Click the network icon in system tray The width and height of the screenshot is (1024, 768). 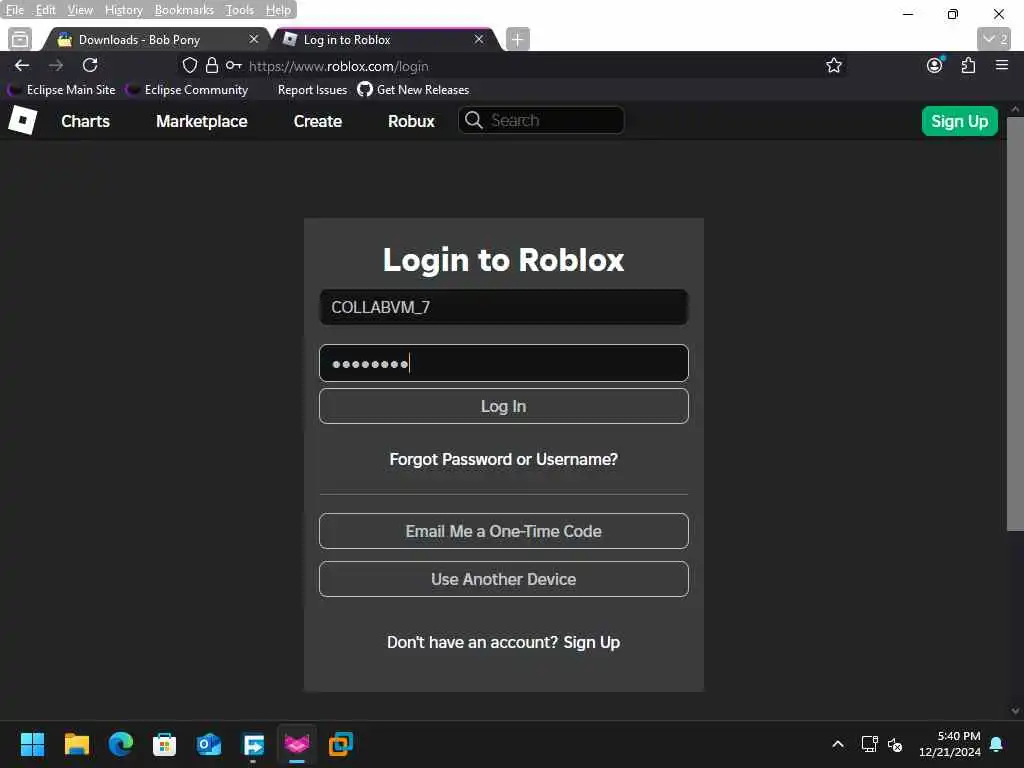click(x=869, y=744)
